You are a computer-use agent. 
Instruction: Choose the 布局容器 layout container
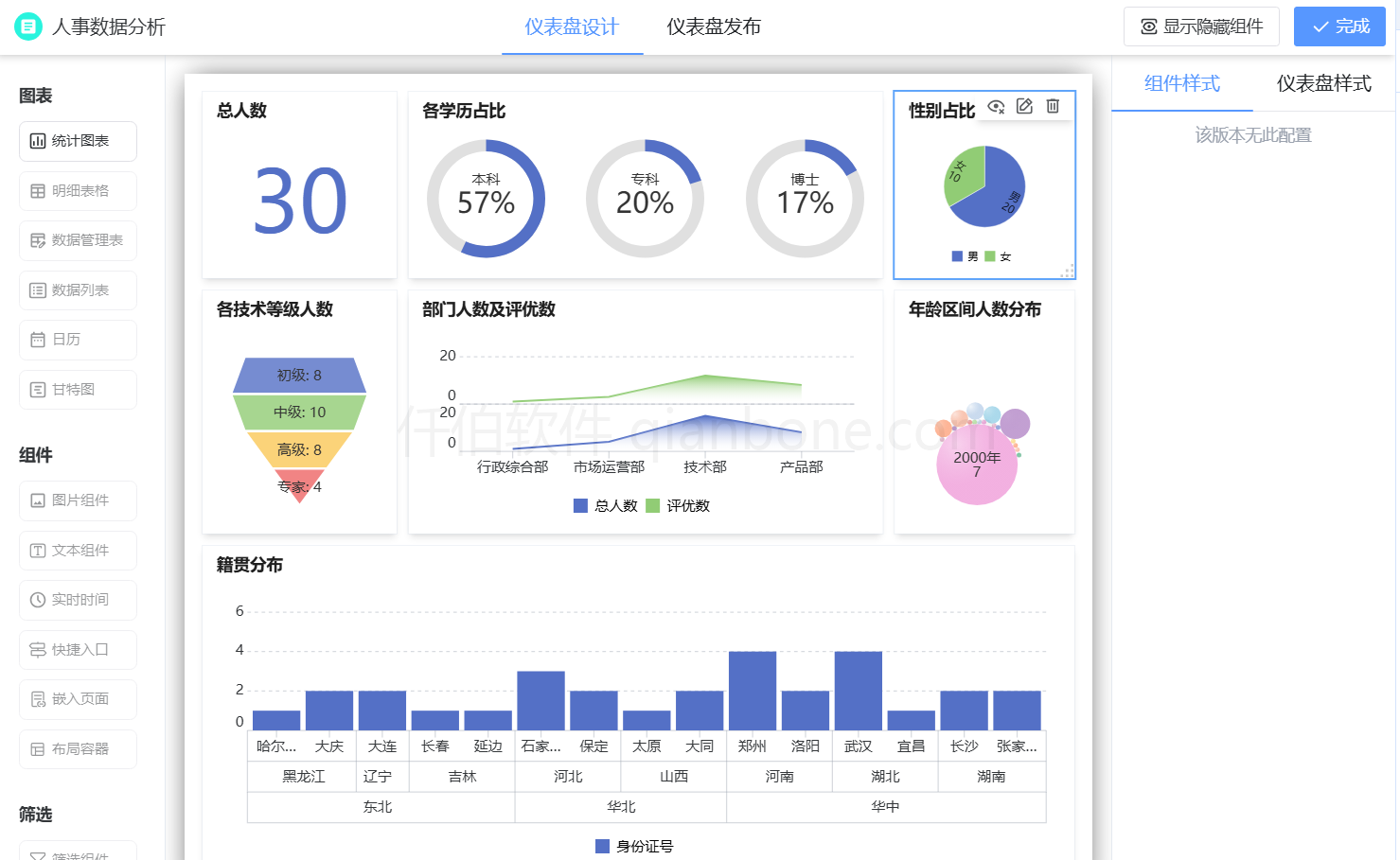pyautogui.click(x=79, y=749)
